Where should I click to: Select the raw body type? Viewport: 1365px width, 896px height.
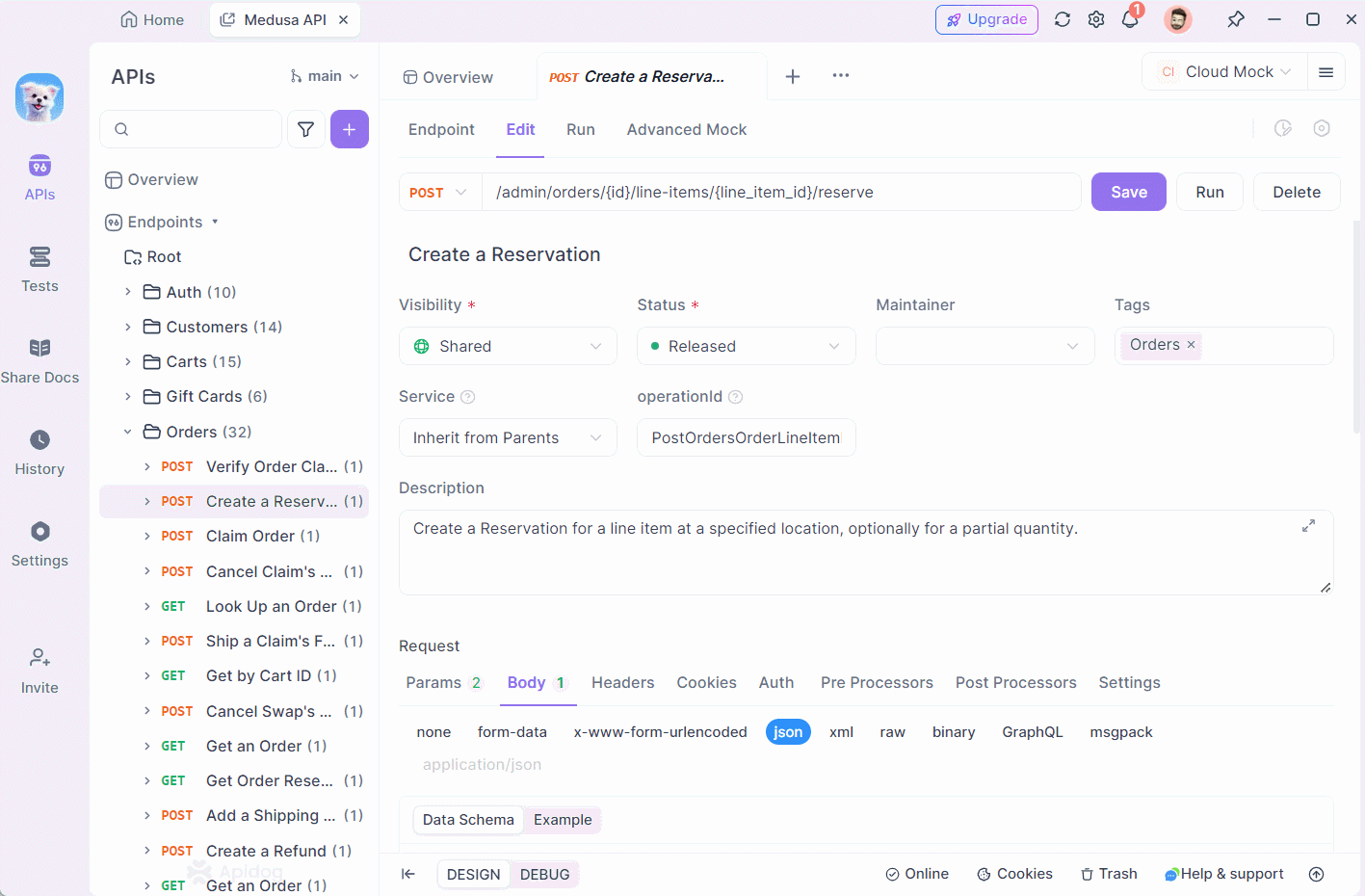893,732
